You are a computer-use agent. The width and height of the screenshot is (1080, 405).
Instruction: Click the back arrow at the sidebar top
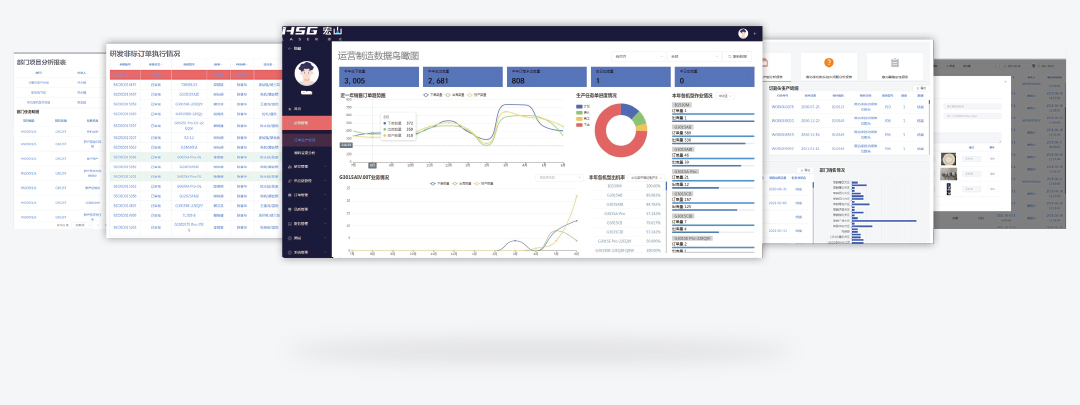point(289,48)
